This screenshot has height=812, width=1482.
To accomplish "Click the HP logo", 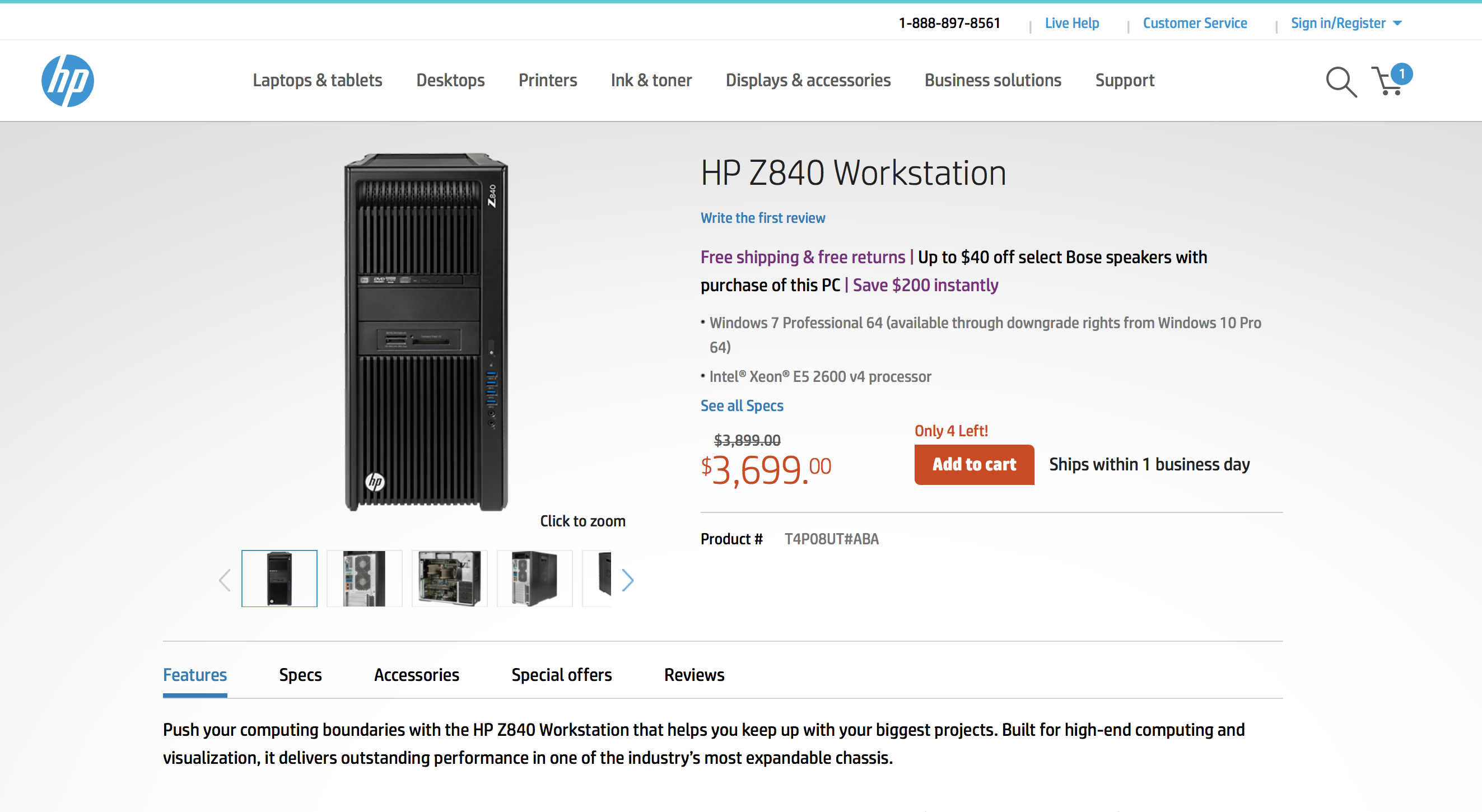I will click(67, 81).
